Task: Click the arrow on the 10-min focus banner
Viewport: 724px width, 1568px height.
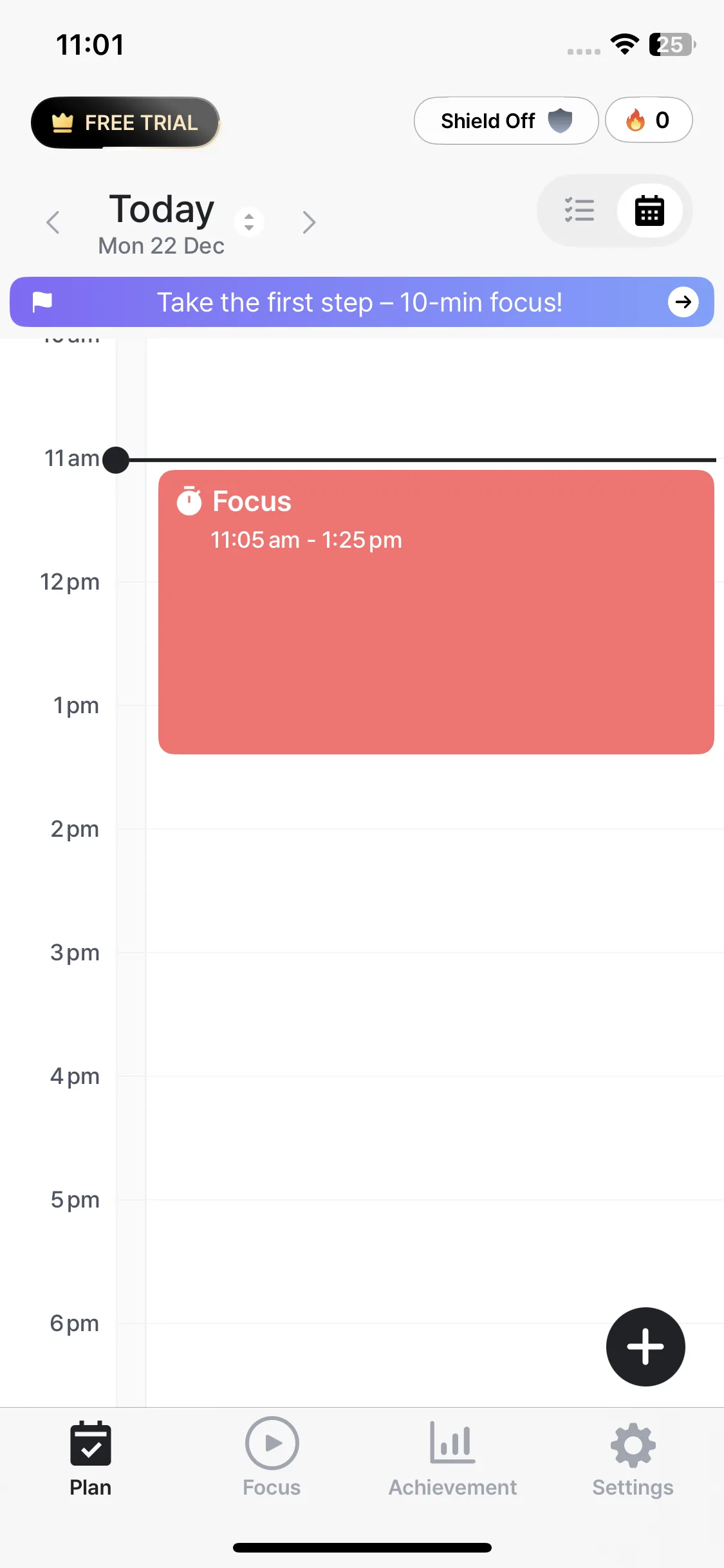Action: tap(683, 302)
